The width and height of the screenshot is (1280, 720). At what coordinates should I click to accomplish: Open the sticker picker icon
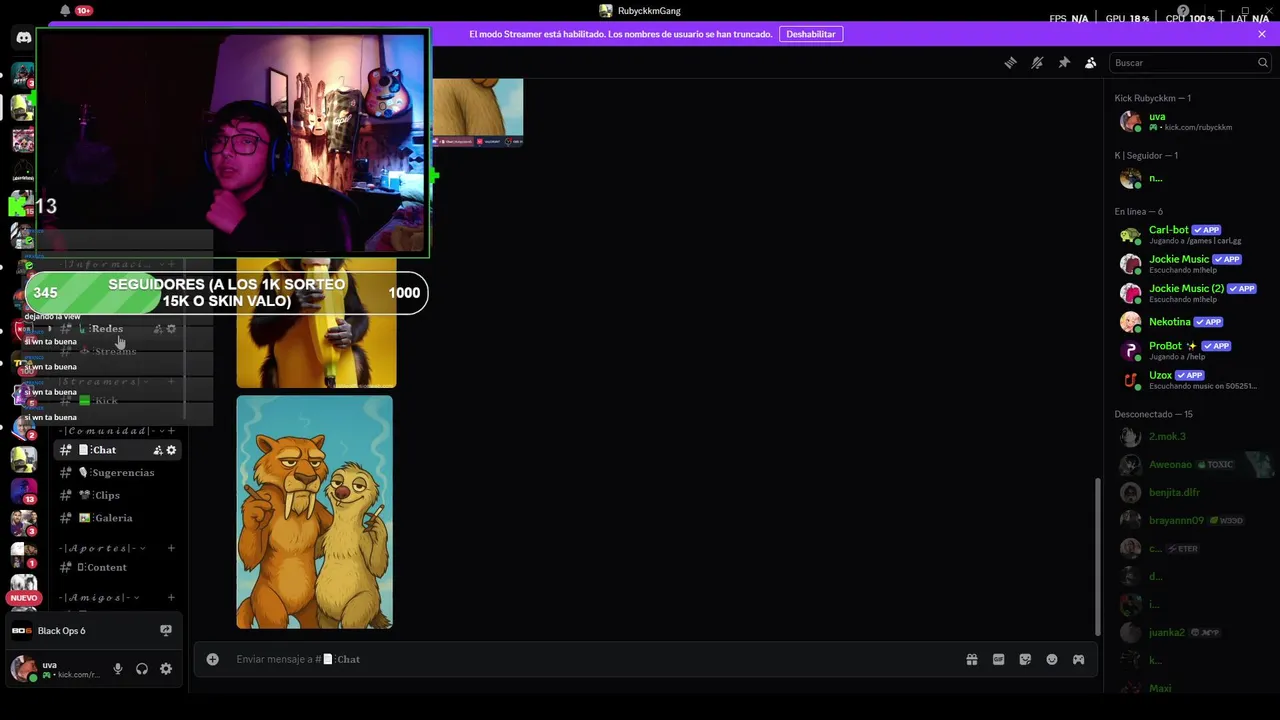pyautogui.click(x=1025, y=659)
